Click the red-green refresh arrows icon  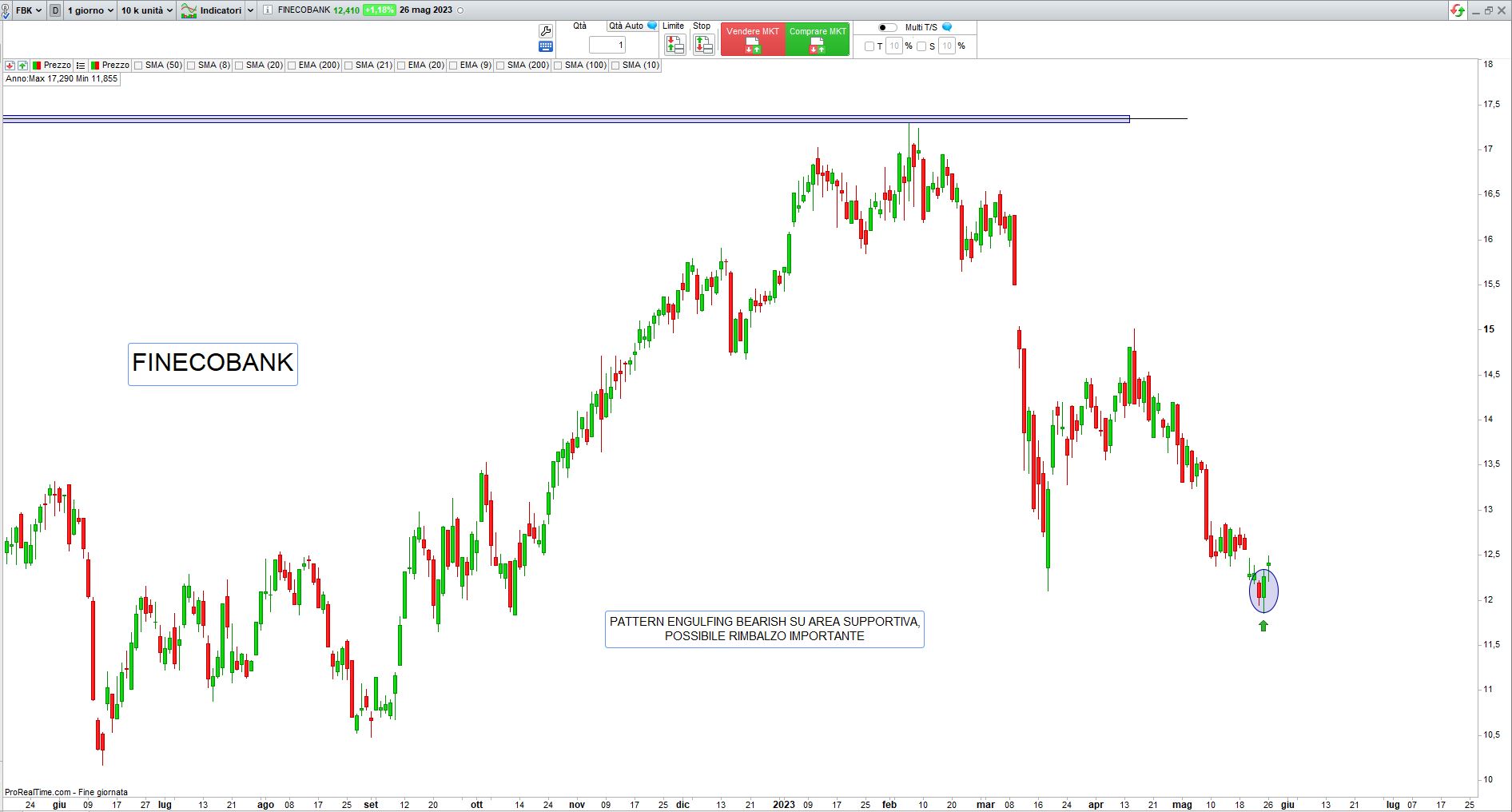click(x=1458, y=10)
